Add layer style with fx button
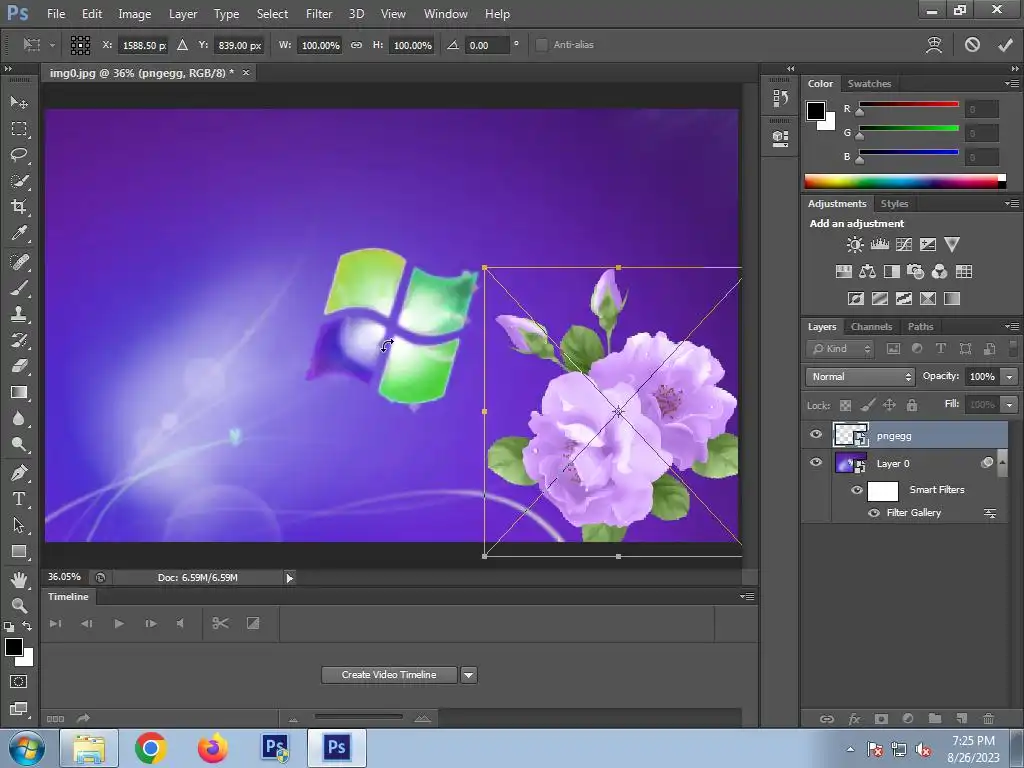The image size is (1024, 768). [854, 719]
